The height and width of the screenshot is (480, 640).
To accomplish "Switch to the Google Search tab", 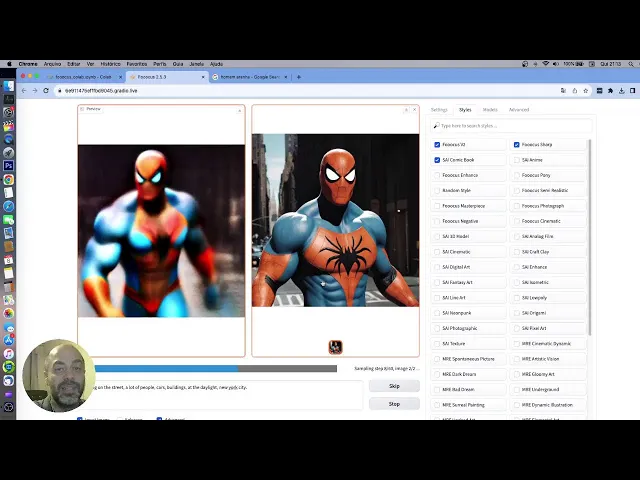I will tap(250, 77).
